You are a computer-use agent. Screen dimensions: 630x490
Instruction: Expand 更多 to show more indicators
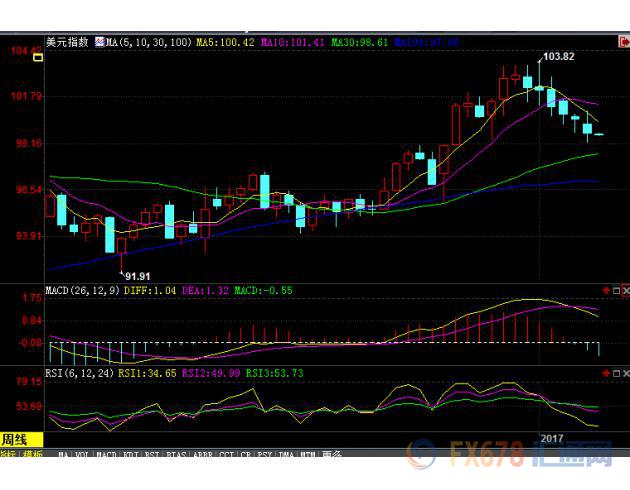tap(333, 454)
